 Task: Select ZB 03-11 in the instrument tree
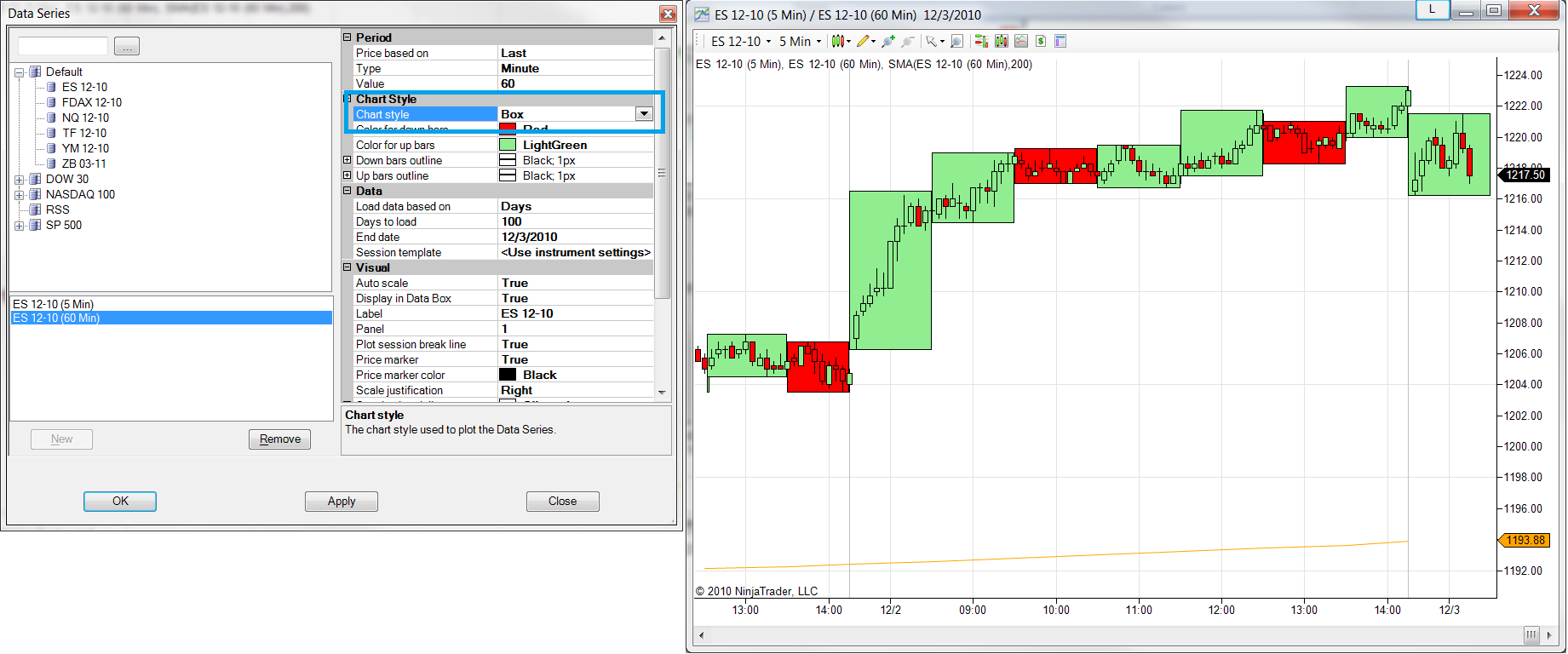point(84,163)
